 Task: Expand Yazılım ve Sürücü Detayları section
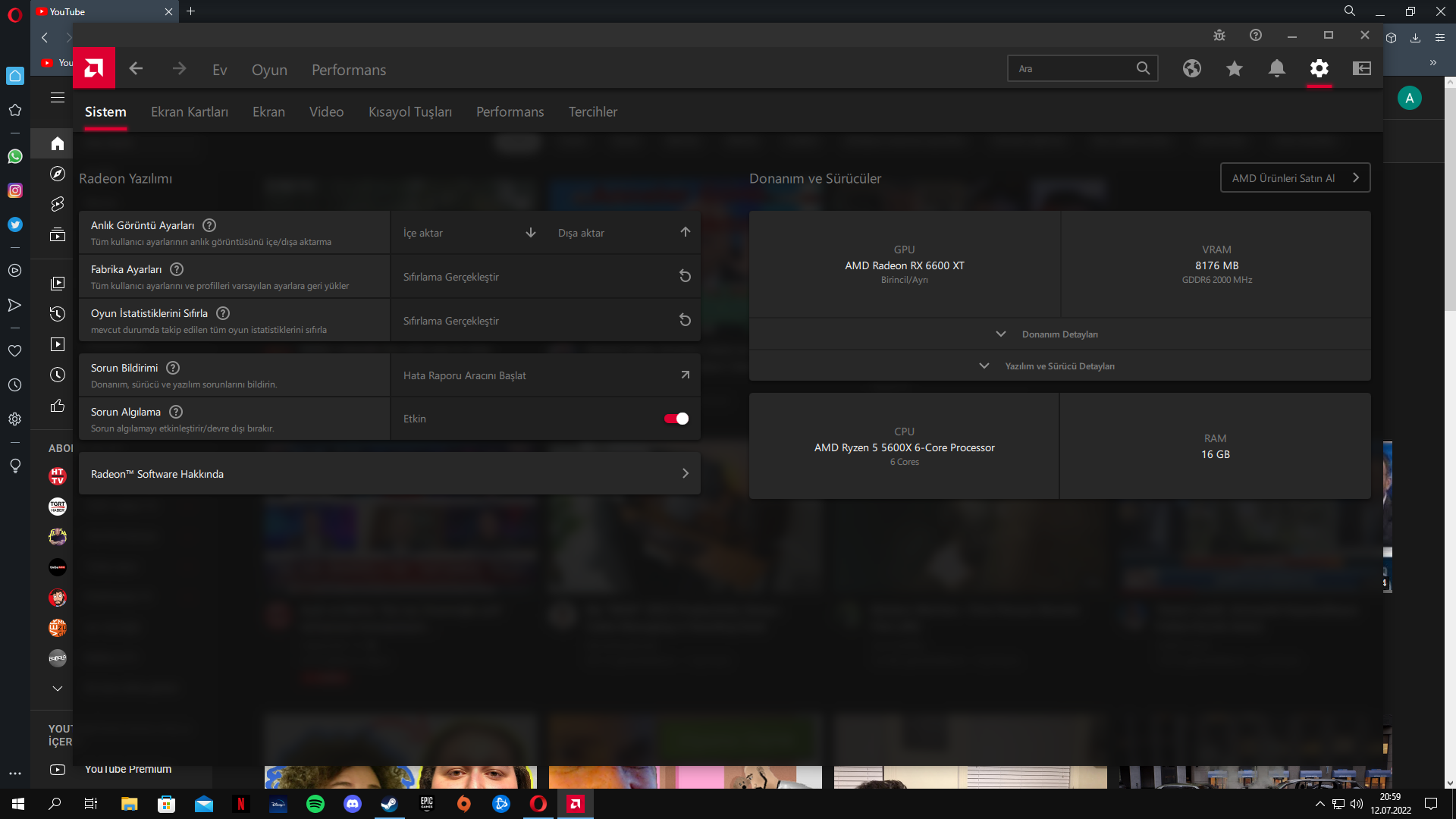[x=1059, y=366]
